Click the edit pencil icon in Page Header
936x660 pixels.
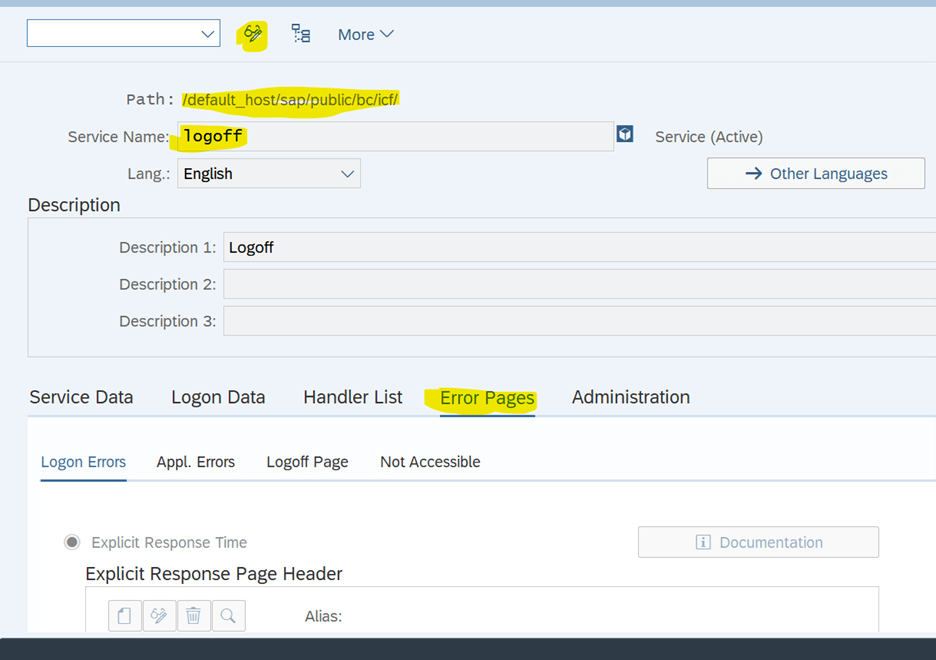tap(159, 615)
